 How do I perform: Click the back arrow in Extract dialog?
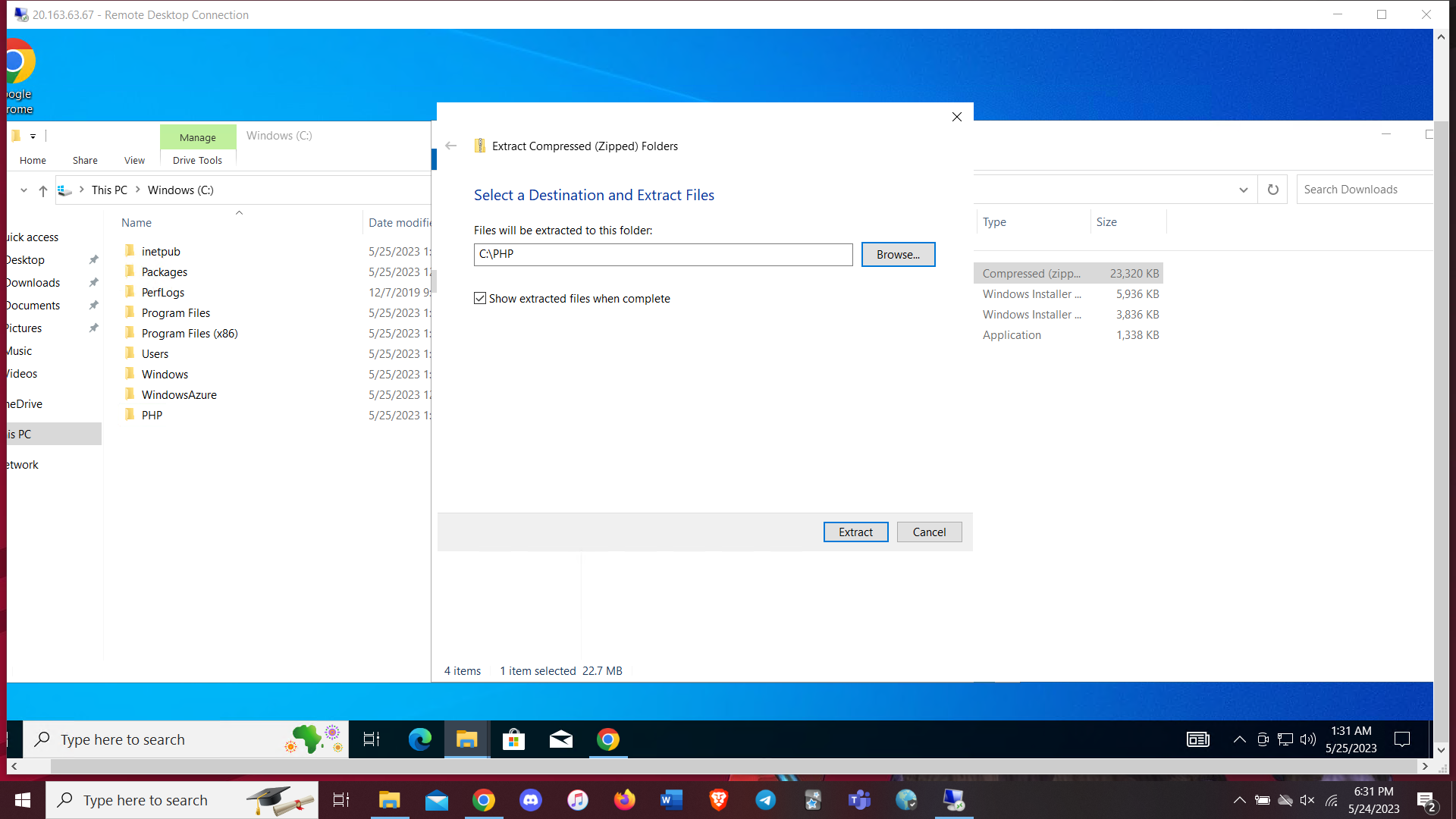pyautogui.click(x=451, y=146)
